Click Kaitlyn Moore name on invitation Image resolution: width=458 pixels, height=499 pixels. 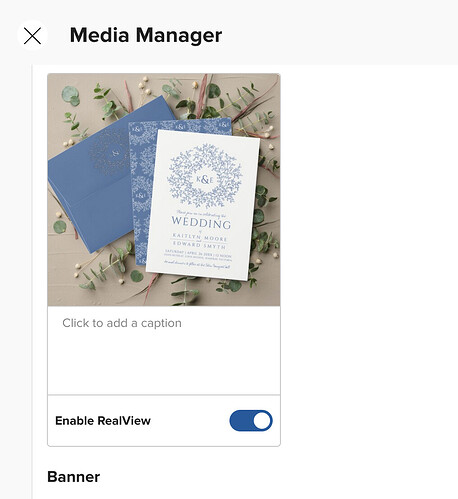[200, 237]
